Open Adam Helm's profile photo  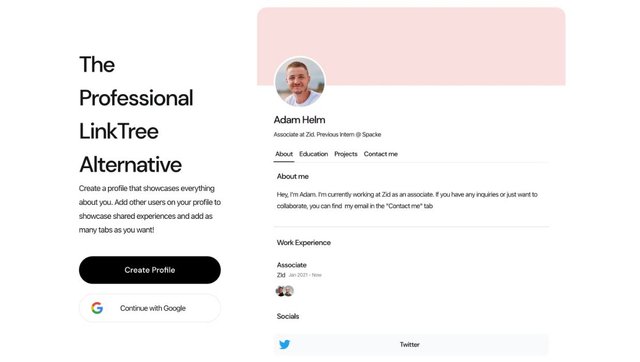[x=300, y=82]
